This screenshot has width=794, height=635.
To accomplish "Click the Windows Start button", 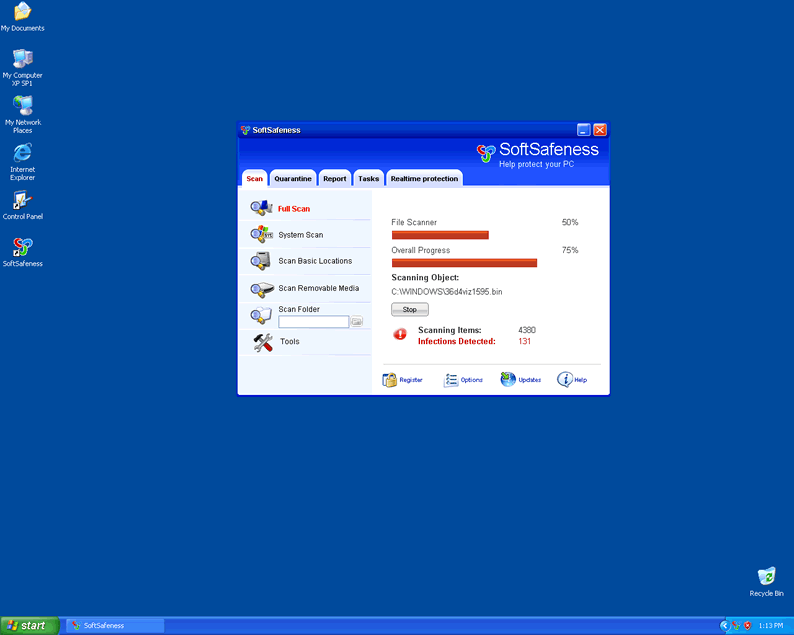I will [x=29, y=625].
